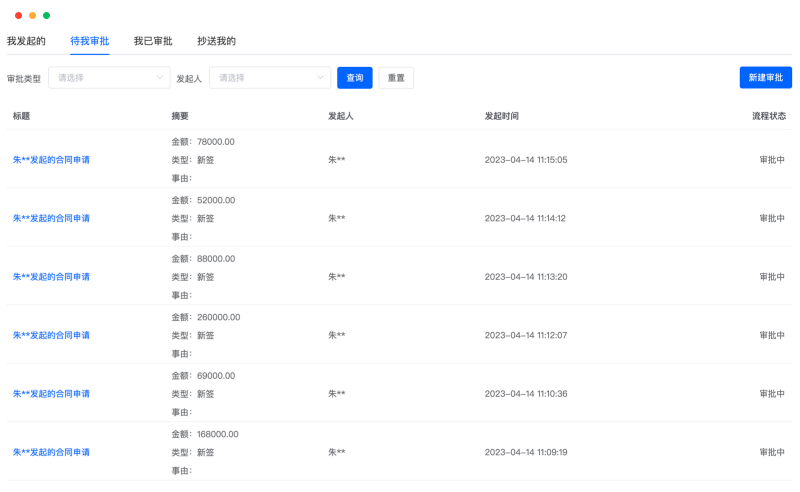Click timestamp 2023-04-14 11:15:05
This screenshot has width=800, height=492.
coord(526,160)
